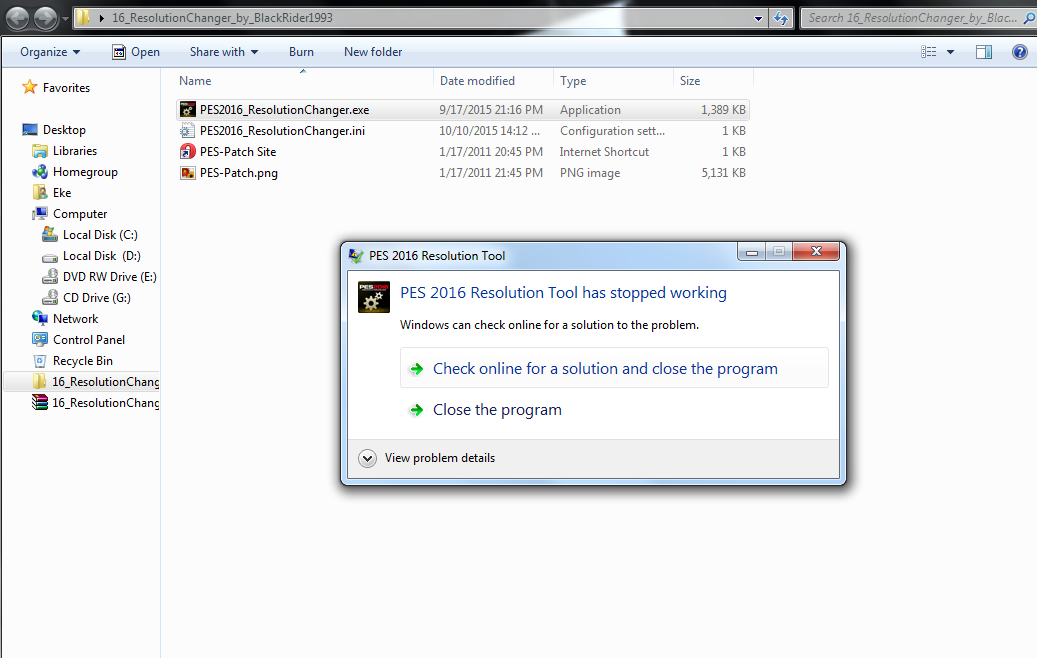Click Close the program link

497,410
